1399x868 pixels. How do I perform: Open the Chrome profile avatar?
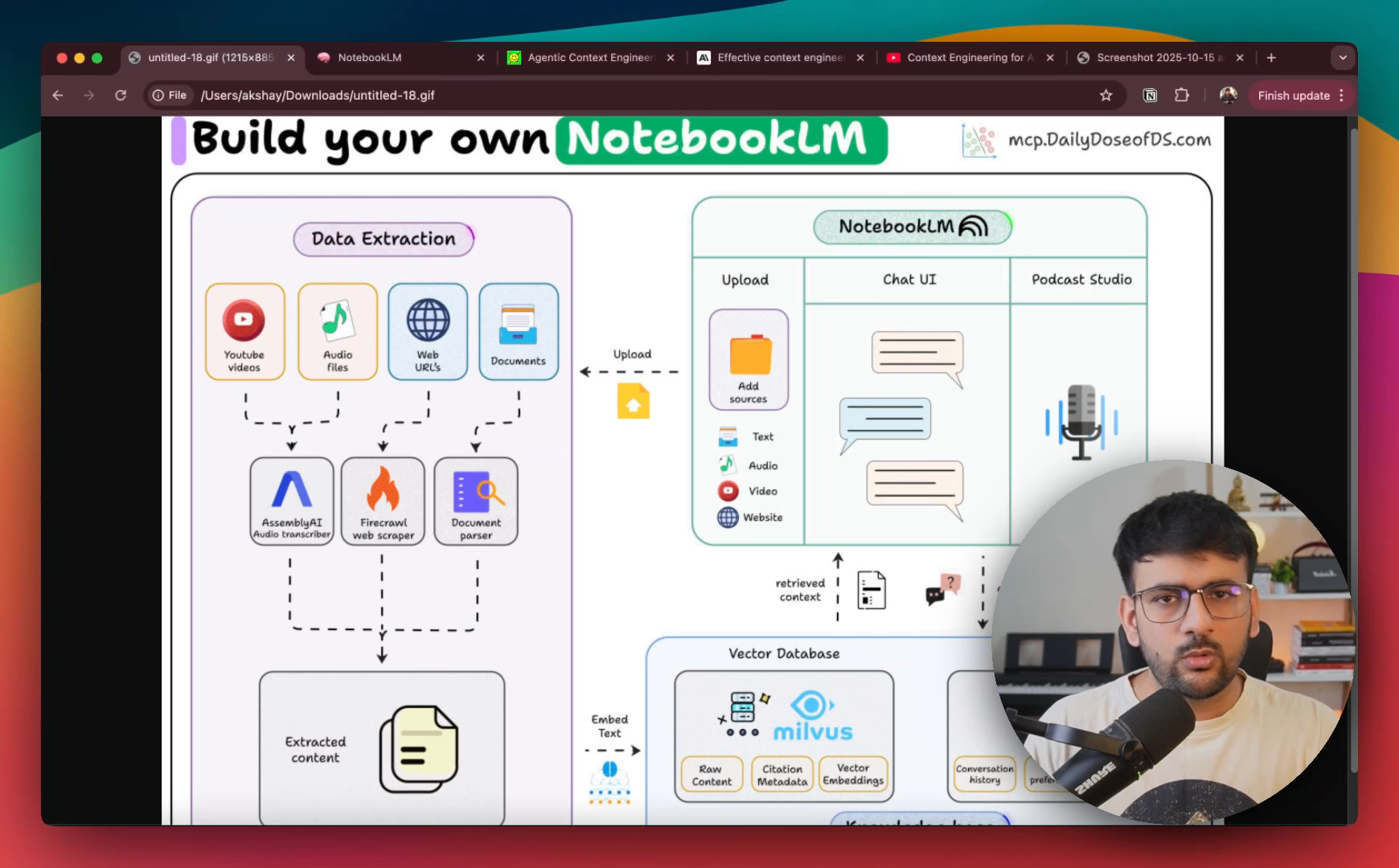(x=1228, y=96)
